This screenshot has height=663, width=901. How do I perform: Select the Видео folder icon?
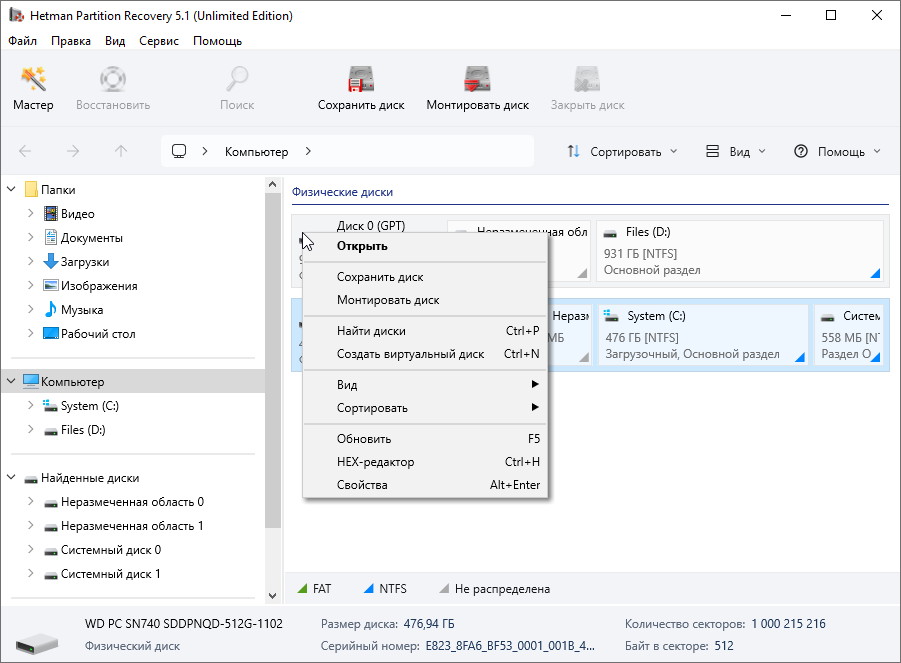tap(51, 214)
